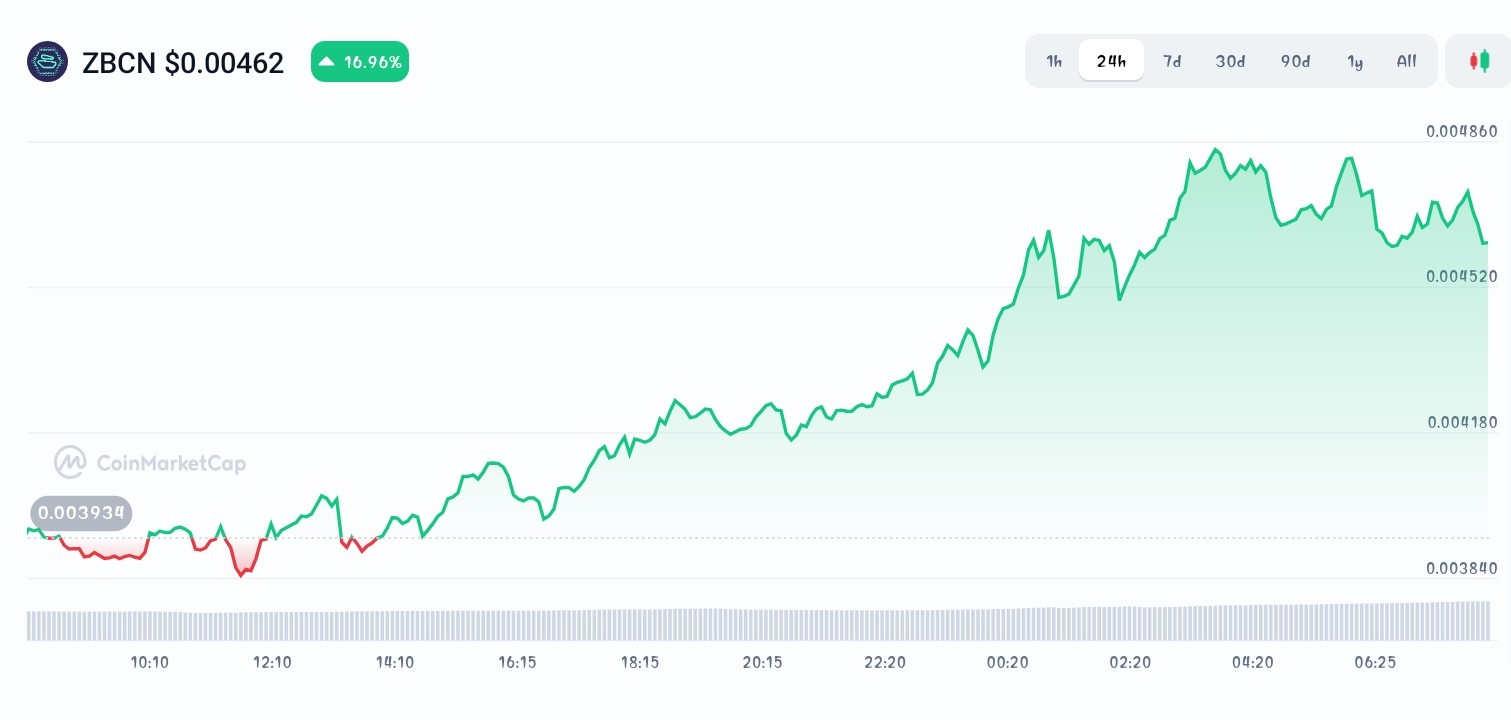Click the ZBCN $0.00462 price title

click(x=183, y=63)
